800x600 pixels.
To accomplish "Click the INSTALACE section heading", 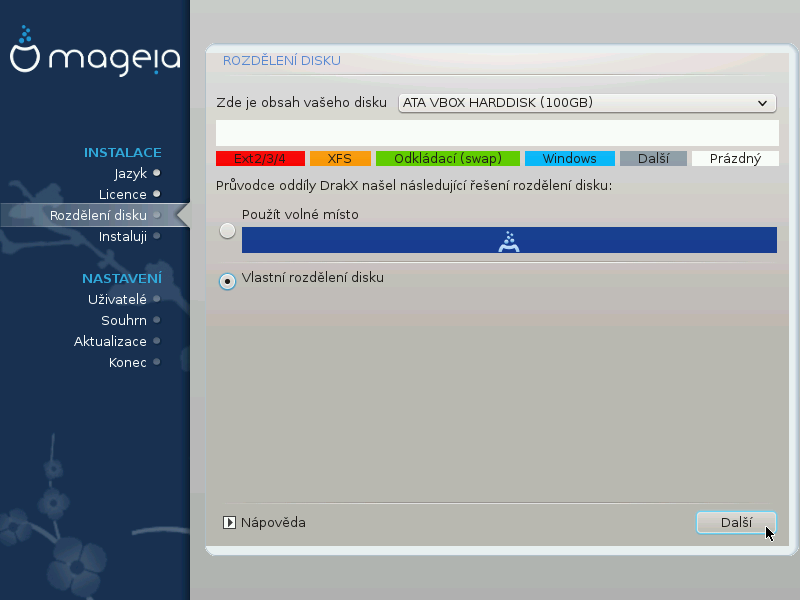I will pyautogui.click(x=122, y=153).
